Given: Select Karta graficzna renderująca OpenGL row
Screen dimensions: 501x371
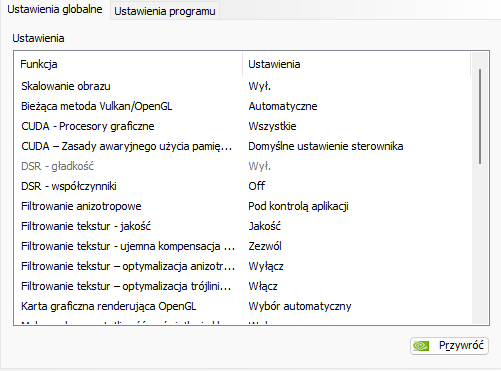Looking at the screenshot, I should coord(243,306).
